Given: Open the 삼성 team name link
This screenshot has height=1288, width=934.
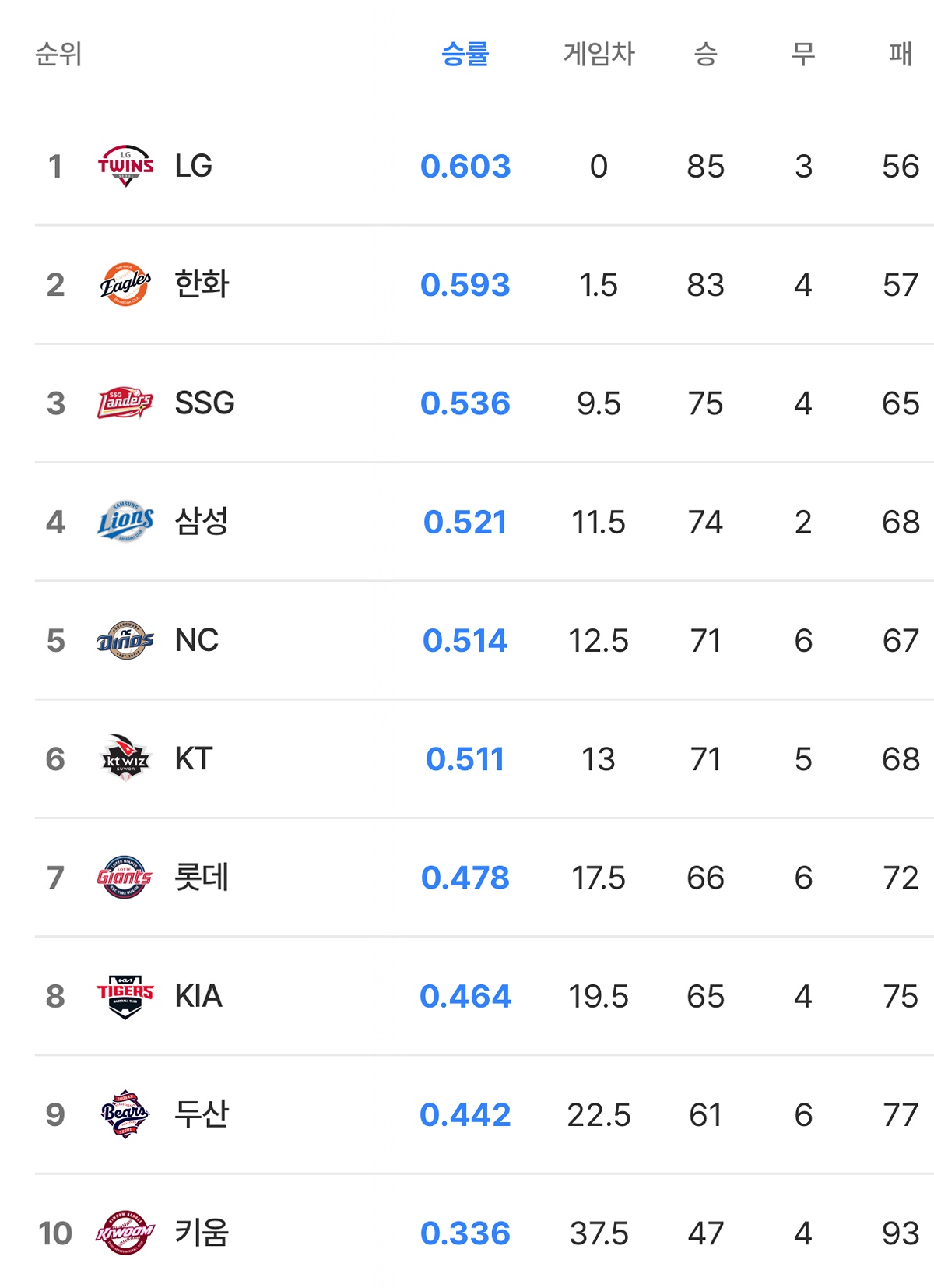Looking at the screenshot, I should point(202,522).
